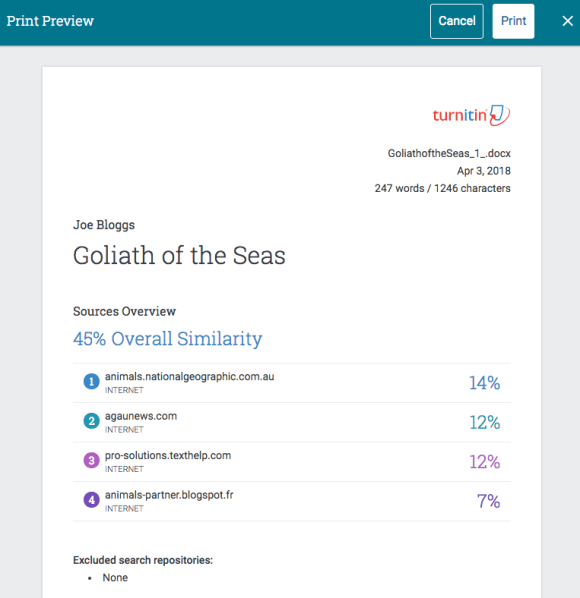This screenshot has height=598, width=580.
Task: Click the 7% similarity score
Action: (488, 501)
